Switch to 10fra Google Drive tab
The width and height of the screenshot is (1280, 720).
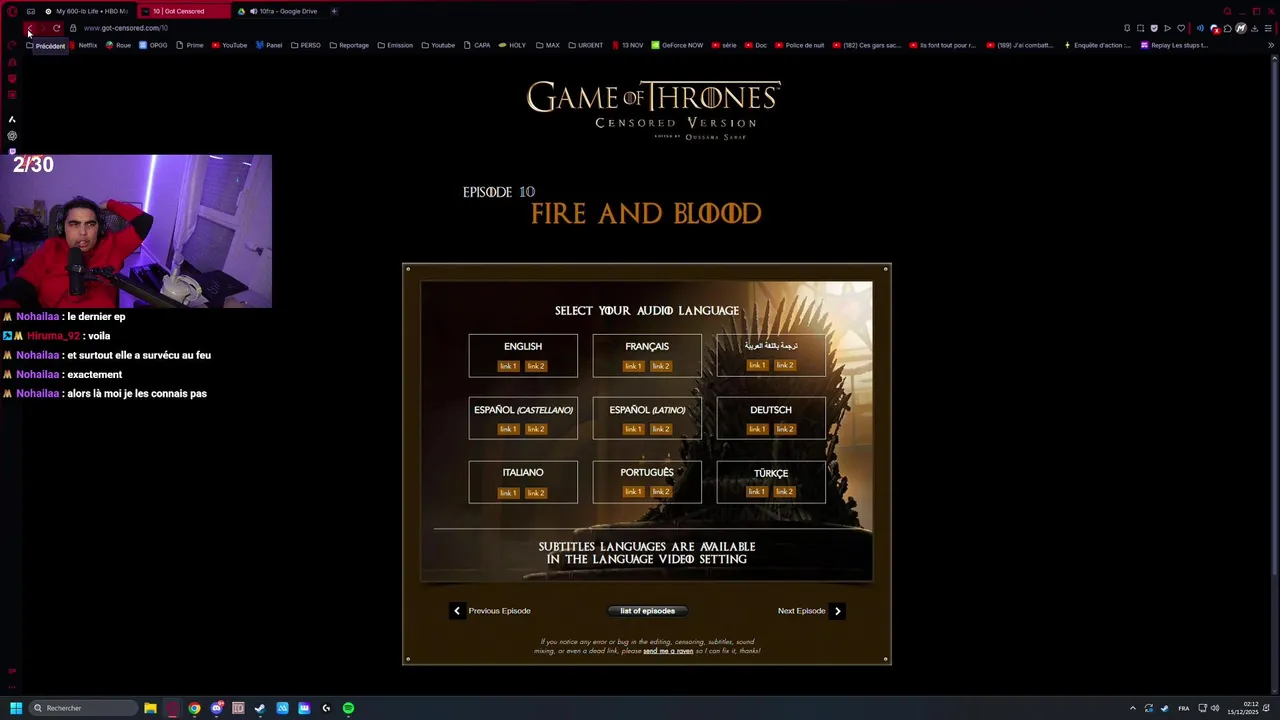tap(279, 11)
